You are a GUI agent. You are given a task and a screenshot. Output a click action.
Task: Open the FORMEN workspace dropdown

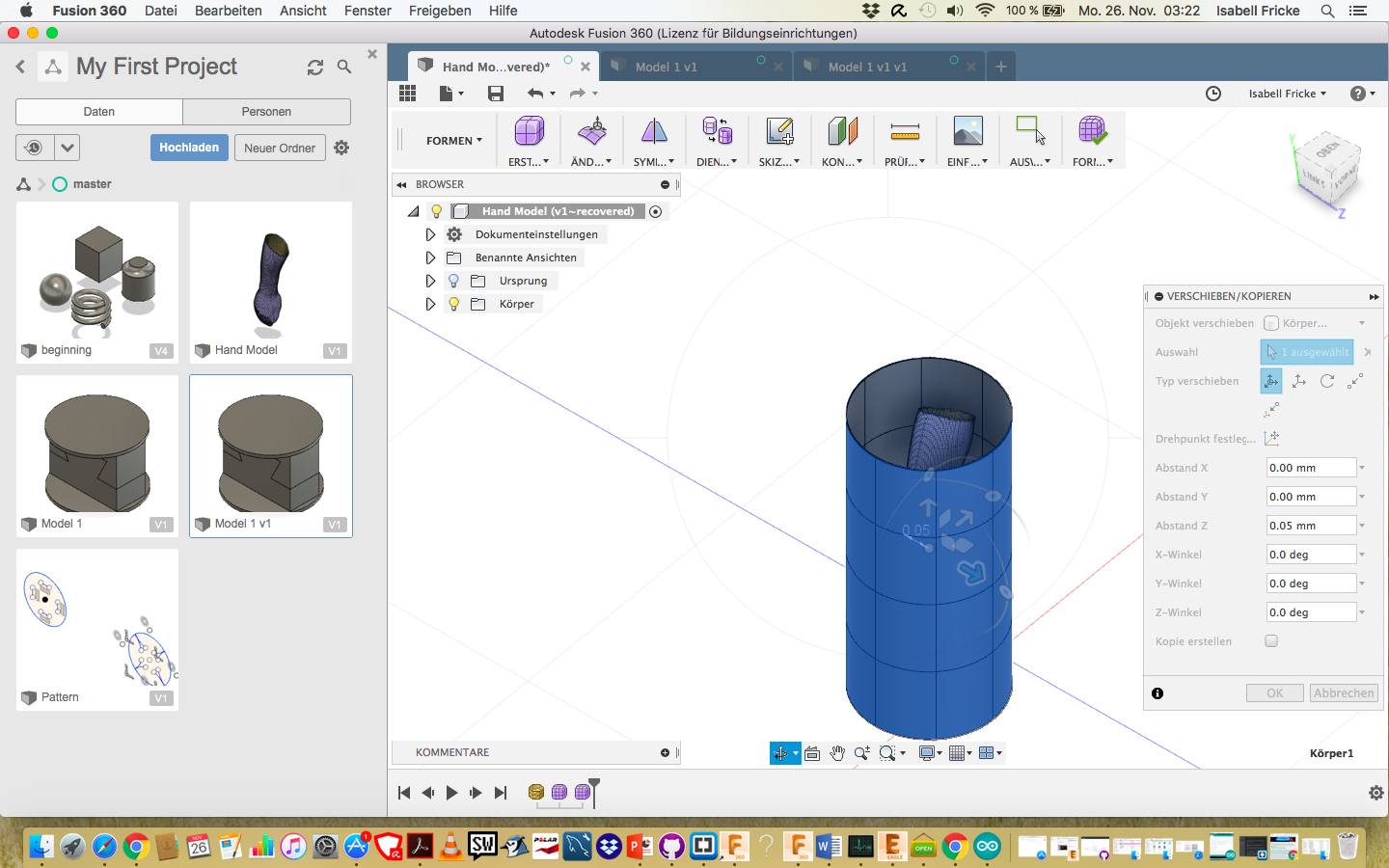tap(453, 141)
